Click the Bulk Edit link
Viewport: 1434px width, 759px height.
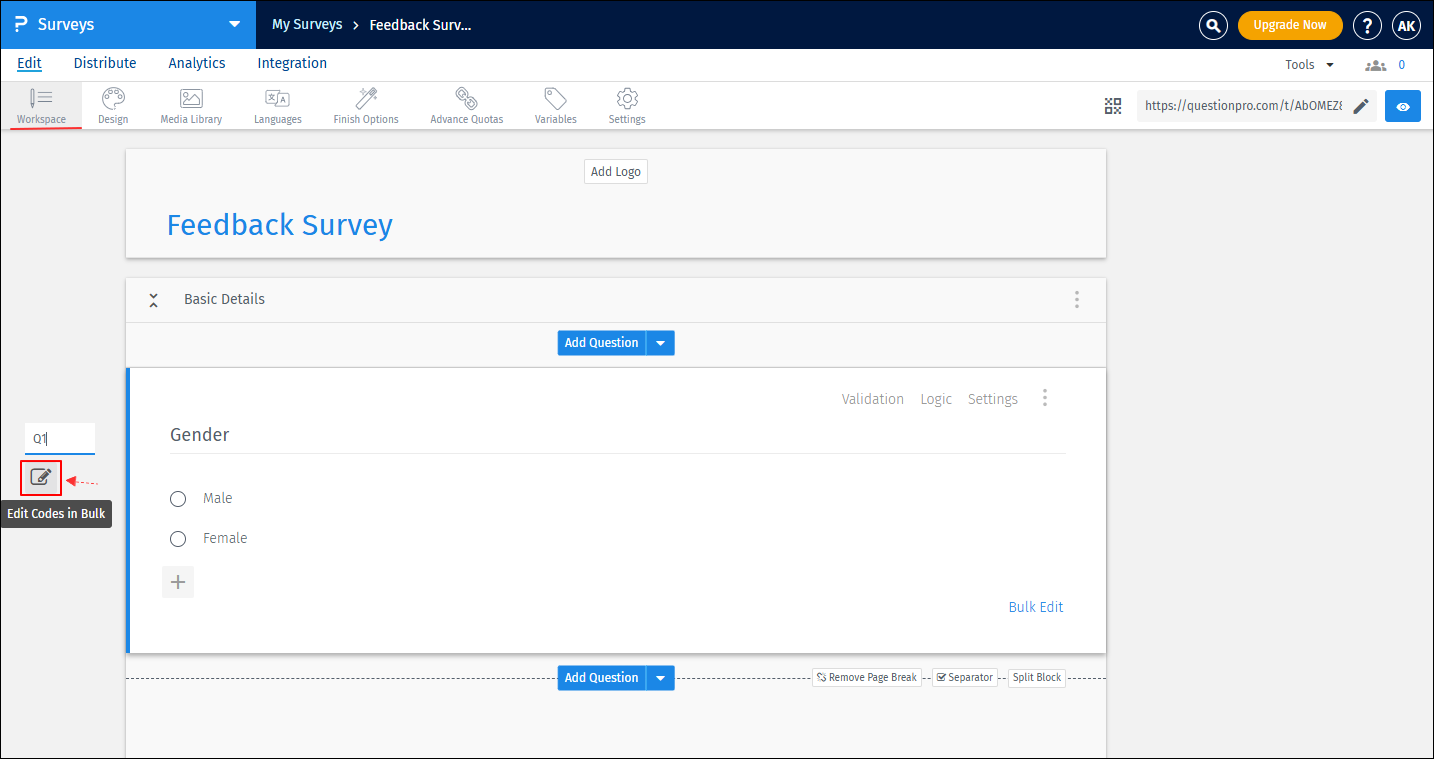click(1035, 606)
